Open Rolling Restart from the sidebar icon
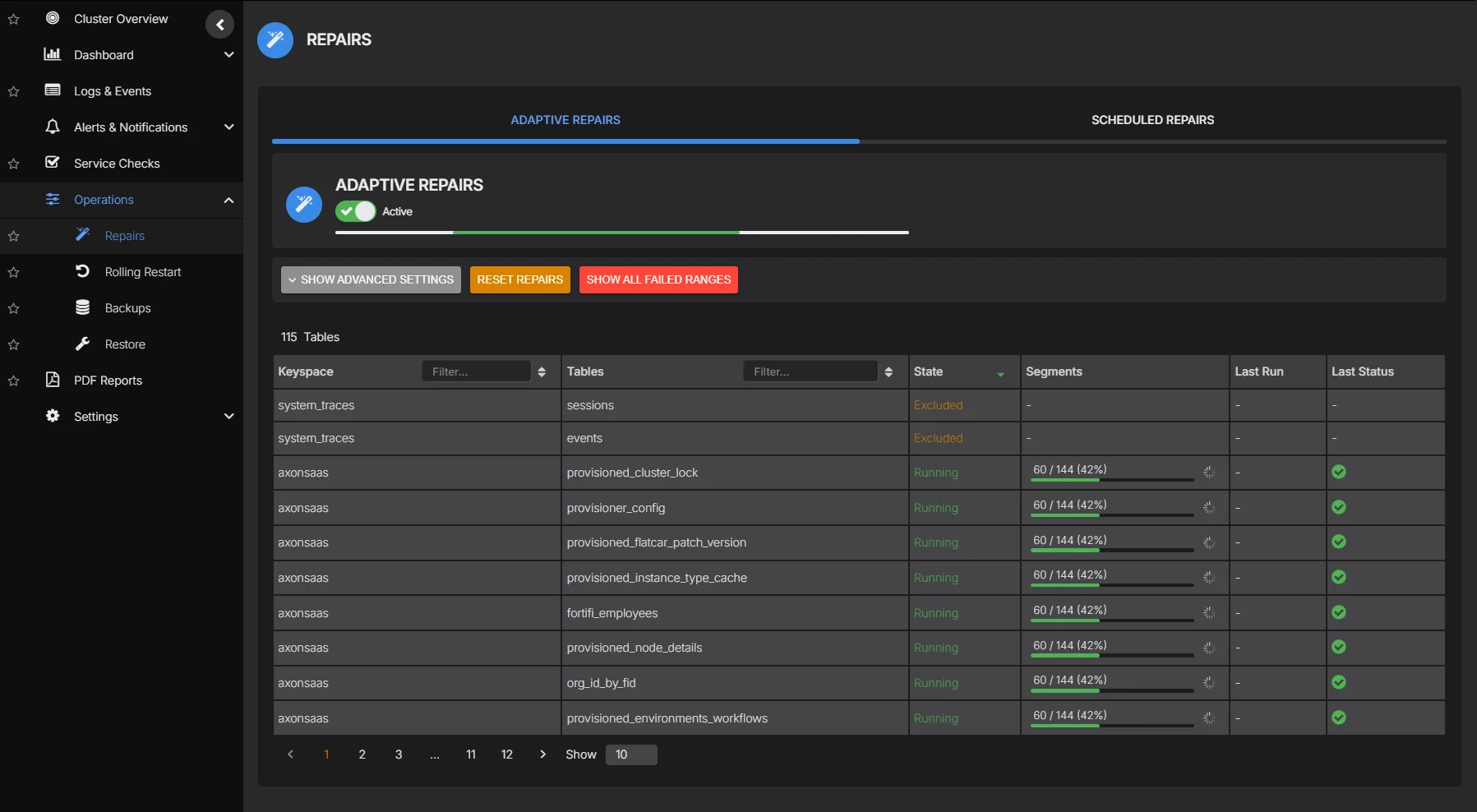Image resolution: width=1477 pixels, height=812 pixels. point(82,271)
